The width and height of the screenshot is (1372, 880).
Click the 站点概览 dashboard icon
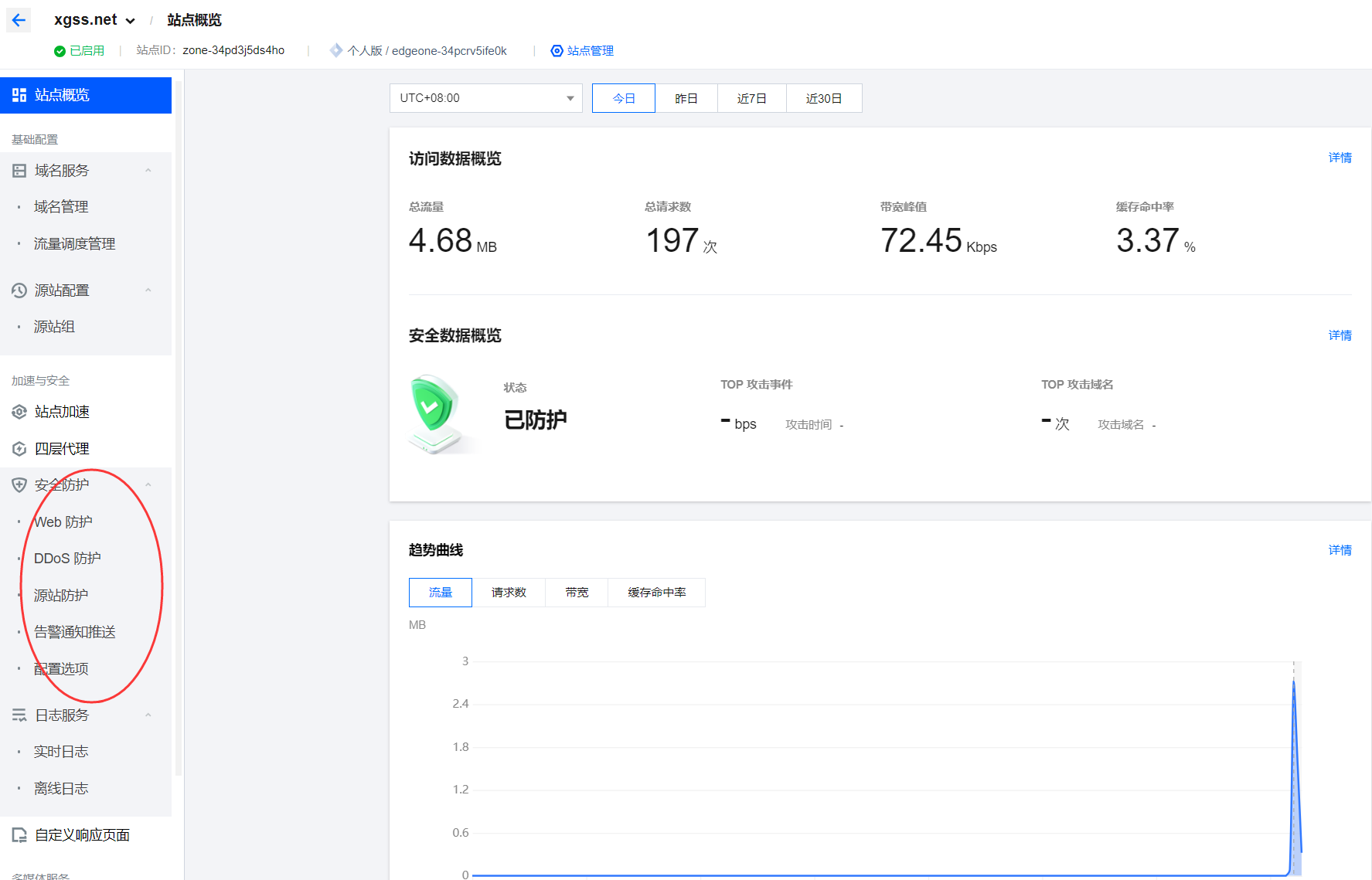[19, 95]
